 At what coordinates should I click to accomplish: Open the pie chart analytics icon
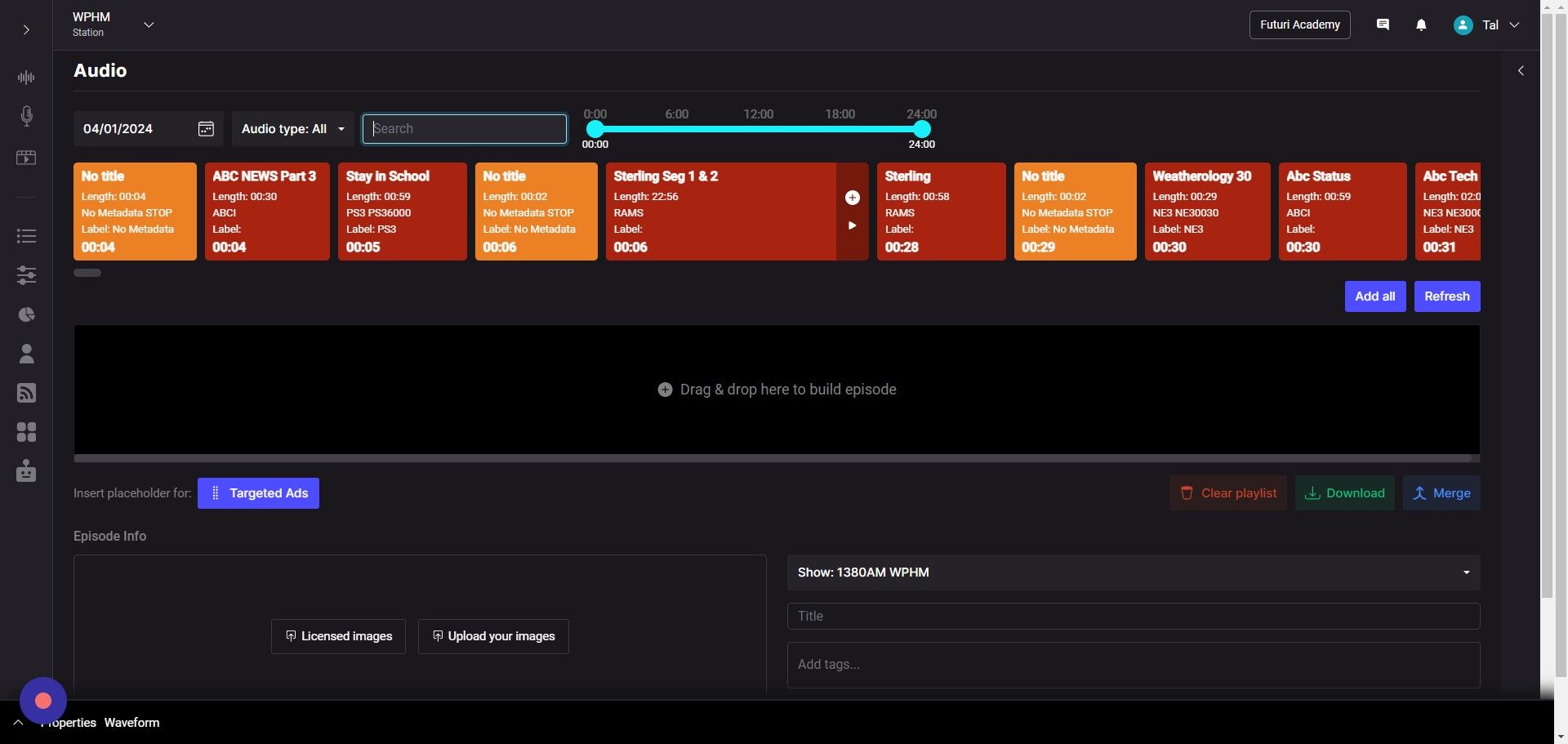26,314
